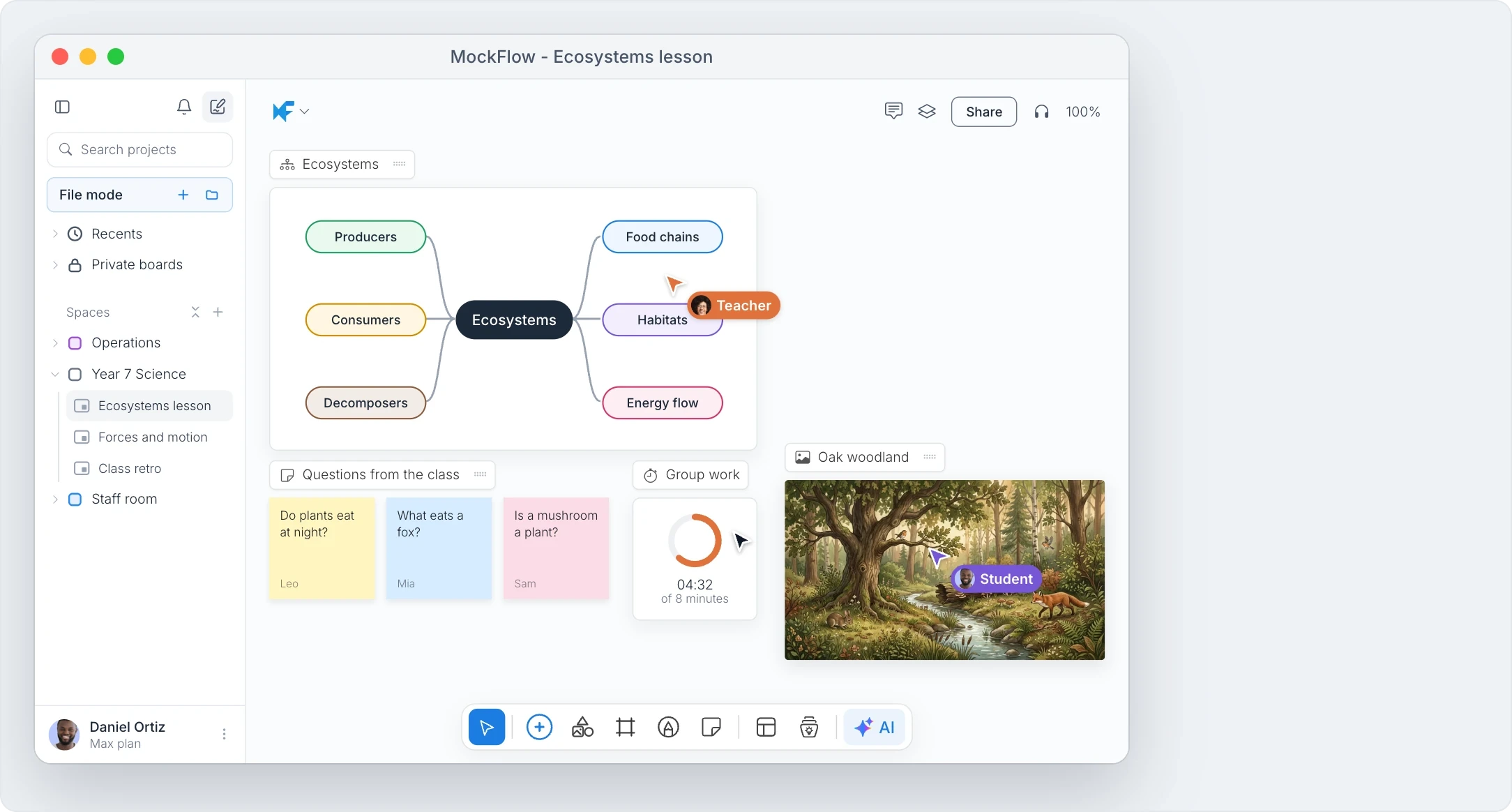
Task: Select the shapes tool
Action: [x=582, y=727]
